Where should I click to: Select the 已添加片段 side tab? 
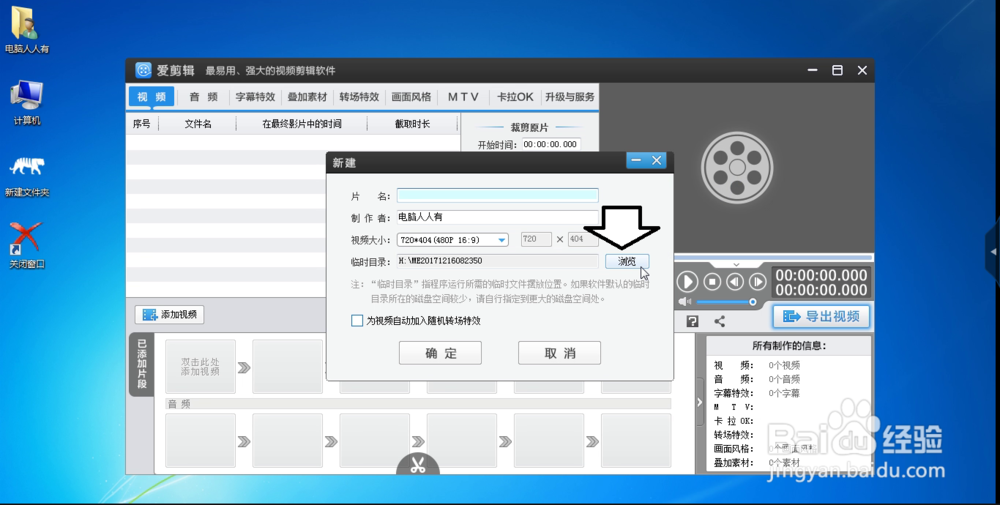click(142, 364)
